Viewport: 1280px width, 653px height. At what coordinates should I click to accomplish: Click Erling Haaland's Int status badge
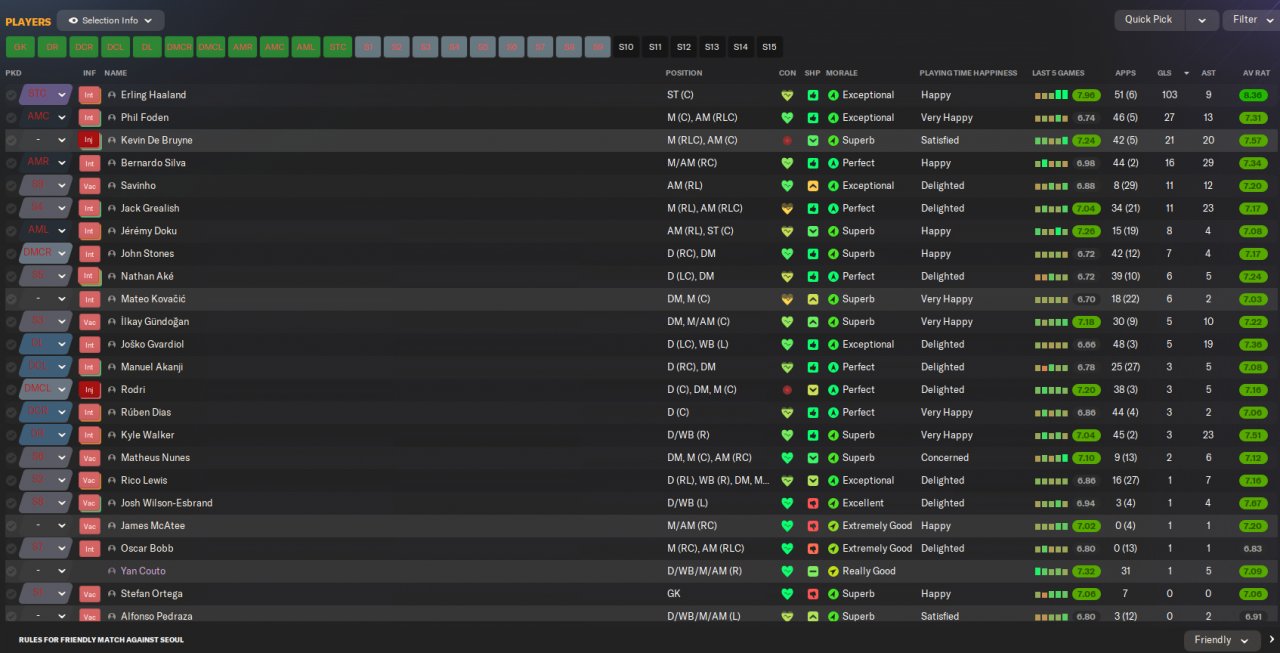pos(89,95)
